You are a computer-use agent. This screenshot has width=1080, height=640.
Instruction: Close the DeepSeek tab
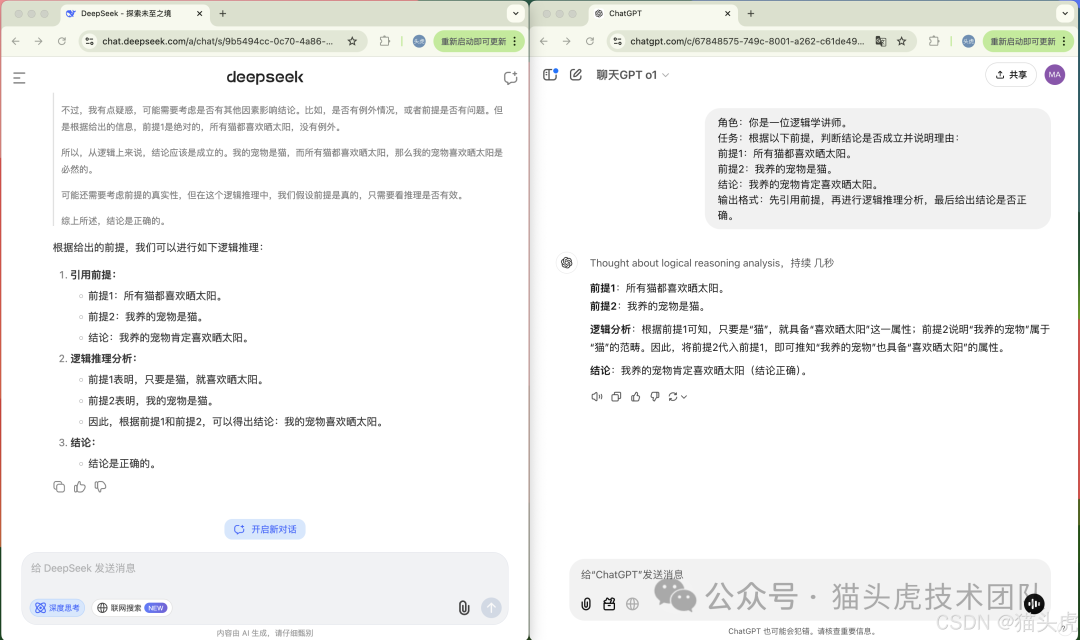(x=200, y=13)
